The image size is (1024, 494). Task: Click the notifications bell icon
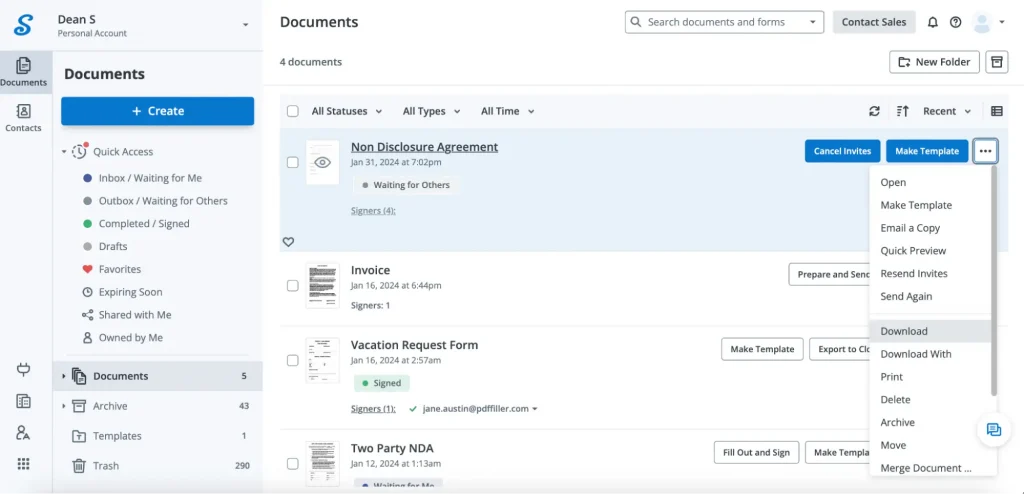(933, 22)
